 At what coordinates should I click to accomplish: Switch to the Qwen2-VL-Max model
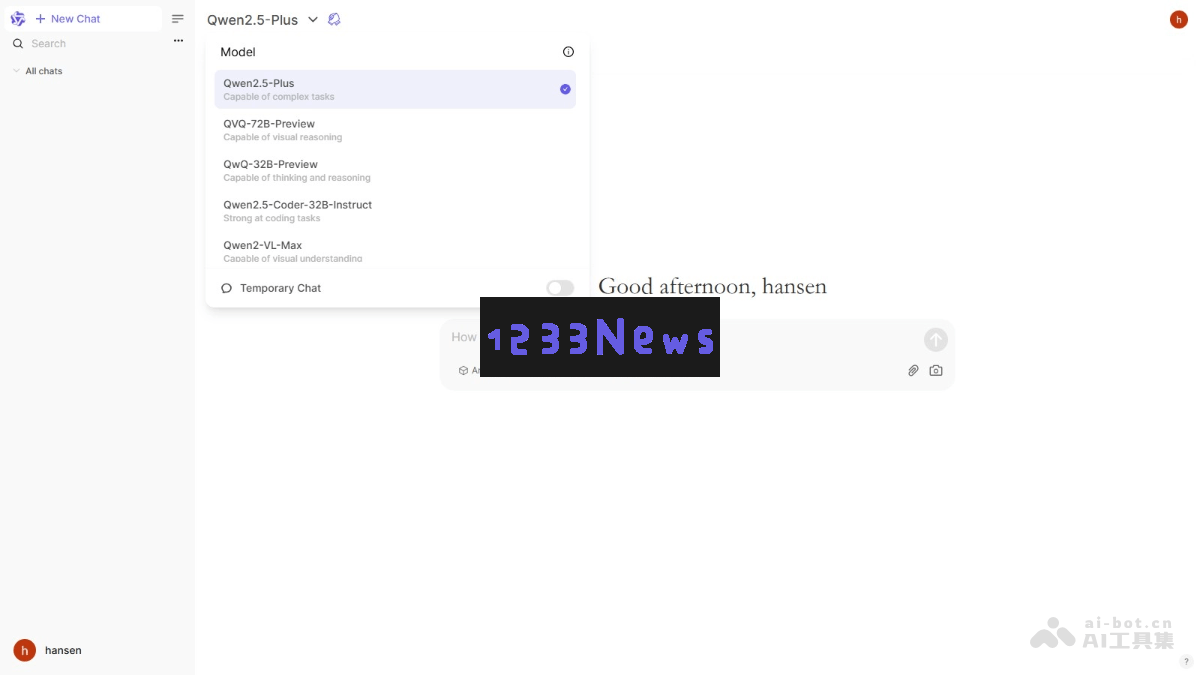tap(395, 251)
